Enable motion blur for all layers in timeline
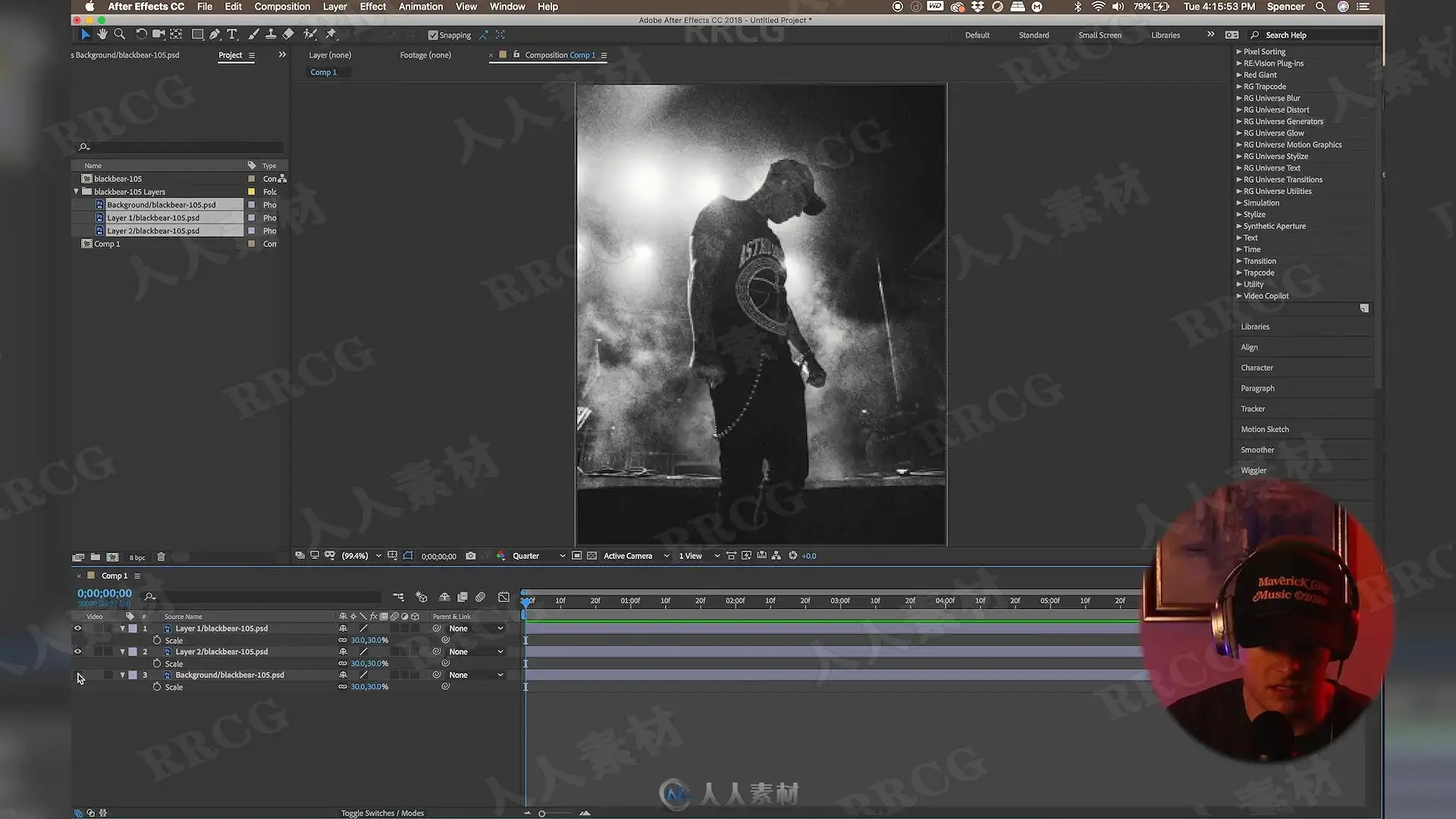The height and width of the screenshot is (819, 1456). [481, 598]
